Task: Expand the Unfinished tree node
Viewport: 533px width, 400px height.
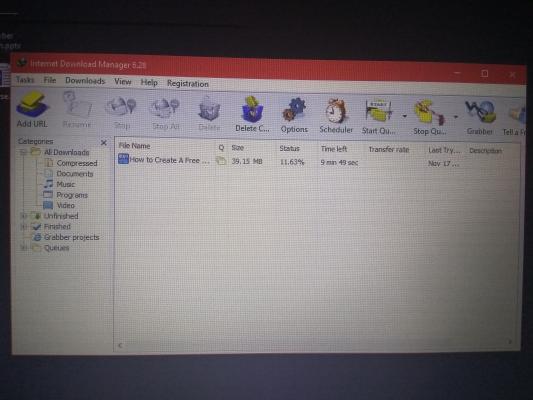Action: tap(24, 216)
